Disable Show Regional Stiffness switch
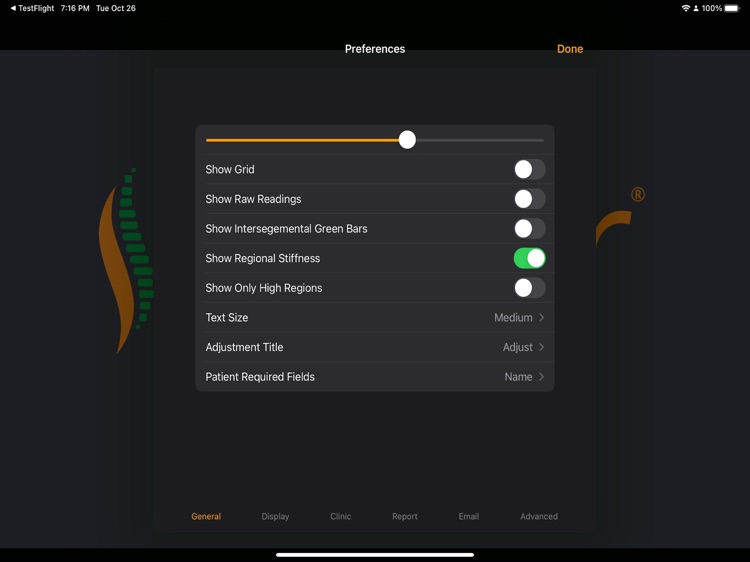 pos(529,258)
